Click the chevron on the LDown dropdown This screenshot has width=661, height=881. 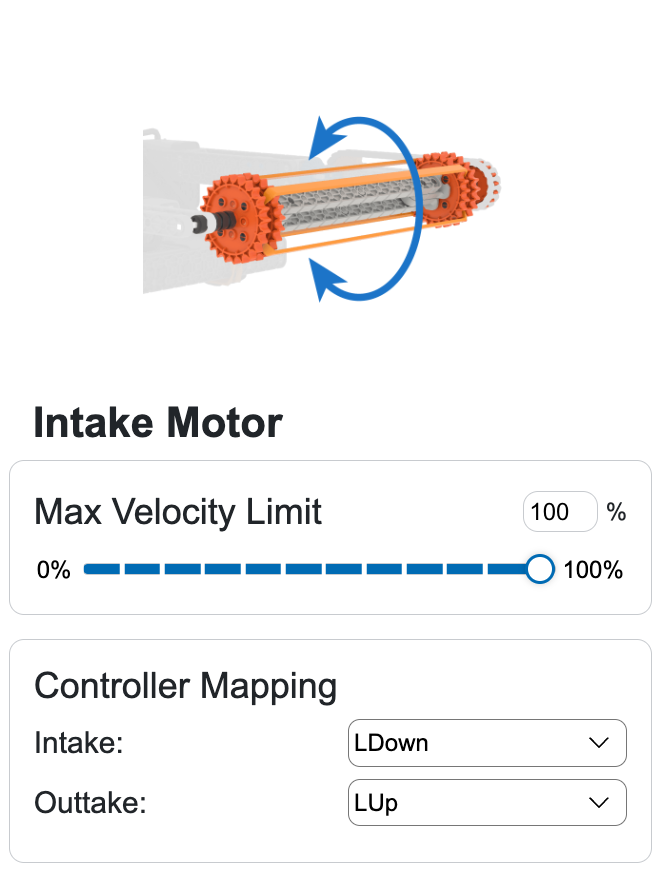click(x=599, y=743)
